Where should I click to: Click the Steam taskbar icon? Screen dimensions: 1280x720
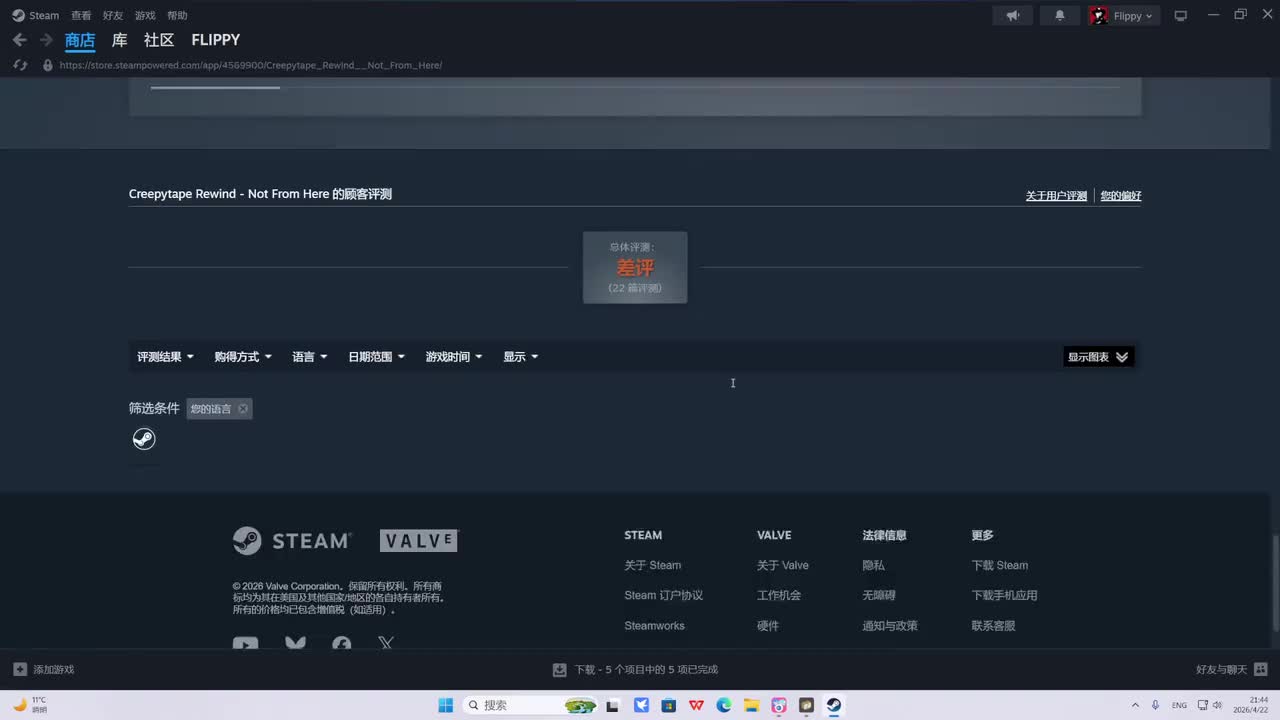tap(833, 705)
